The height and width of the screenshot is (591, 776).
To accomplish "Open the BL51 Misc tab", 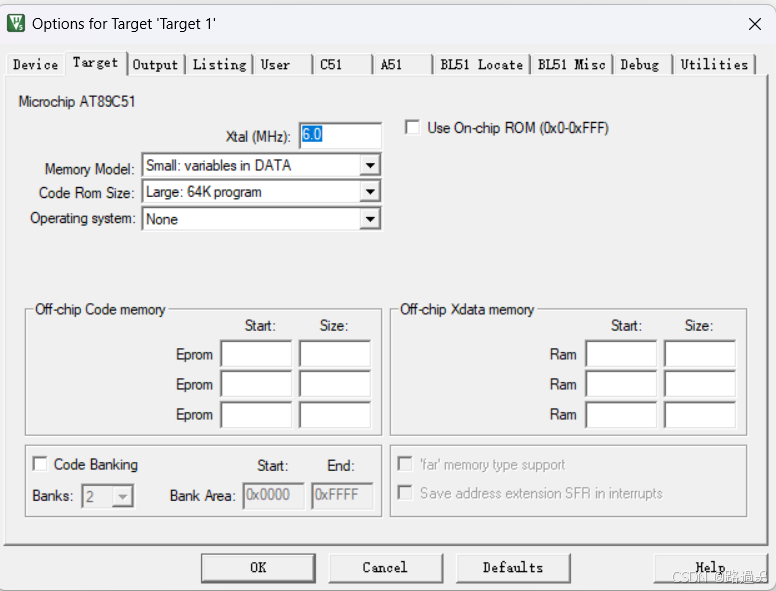I will click(x=572, y=64).
